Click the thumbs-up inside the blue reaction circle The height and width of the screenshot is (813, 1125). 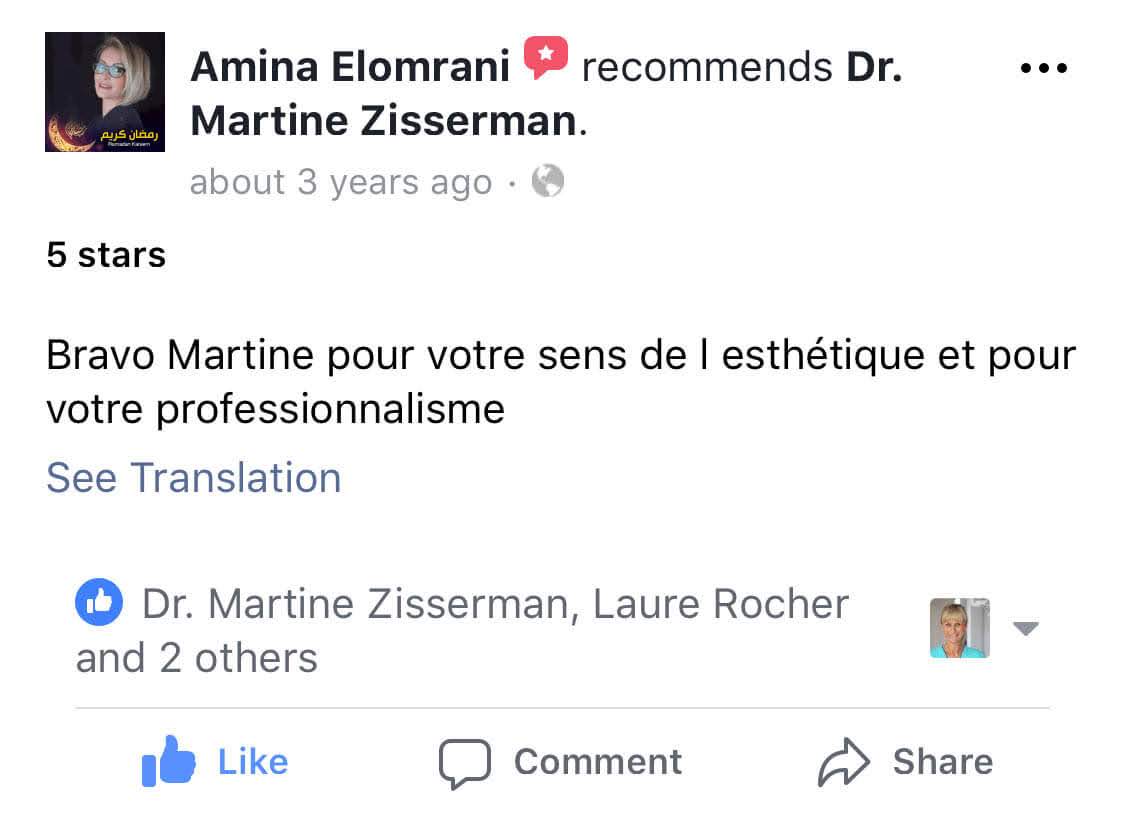tap(99, 602)
